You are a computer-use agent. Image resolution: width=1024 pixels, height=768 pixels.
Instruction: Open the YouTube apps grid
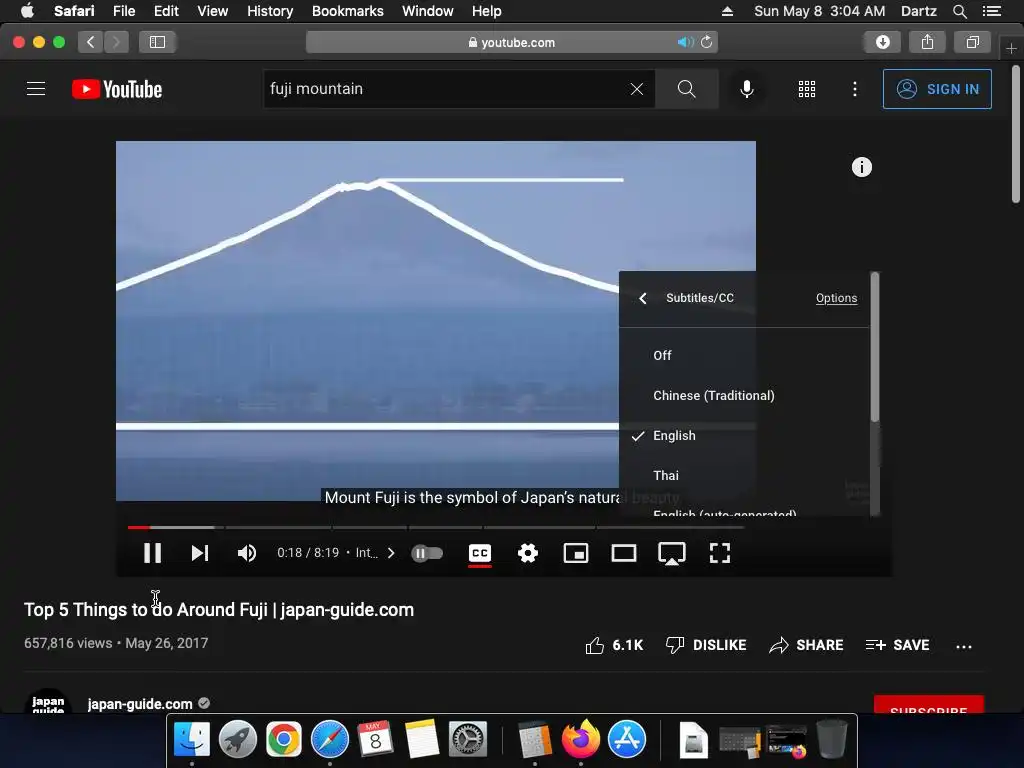[x=807, y=89]
